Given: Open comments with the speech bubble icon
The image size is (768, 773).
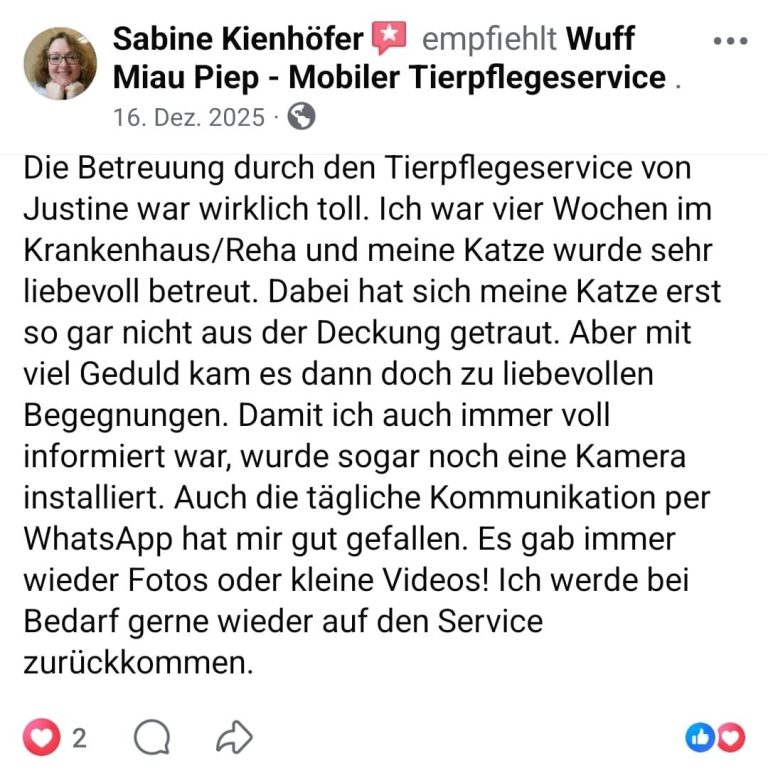Looking at the screenshot, I should tap(152, 737).
